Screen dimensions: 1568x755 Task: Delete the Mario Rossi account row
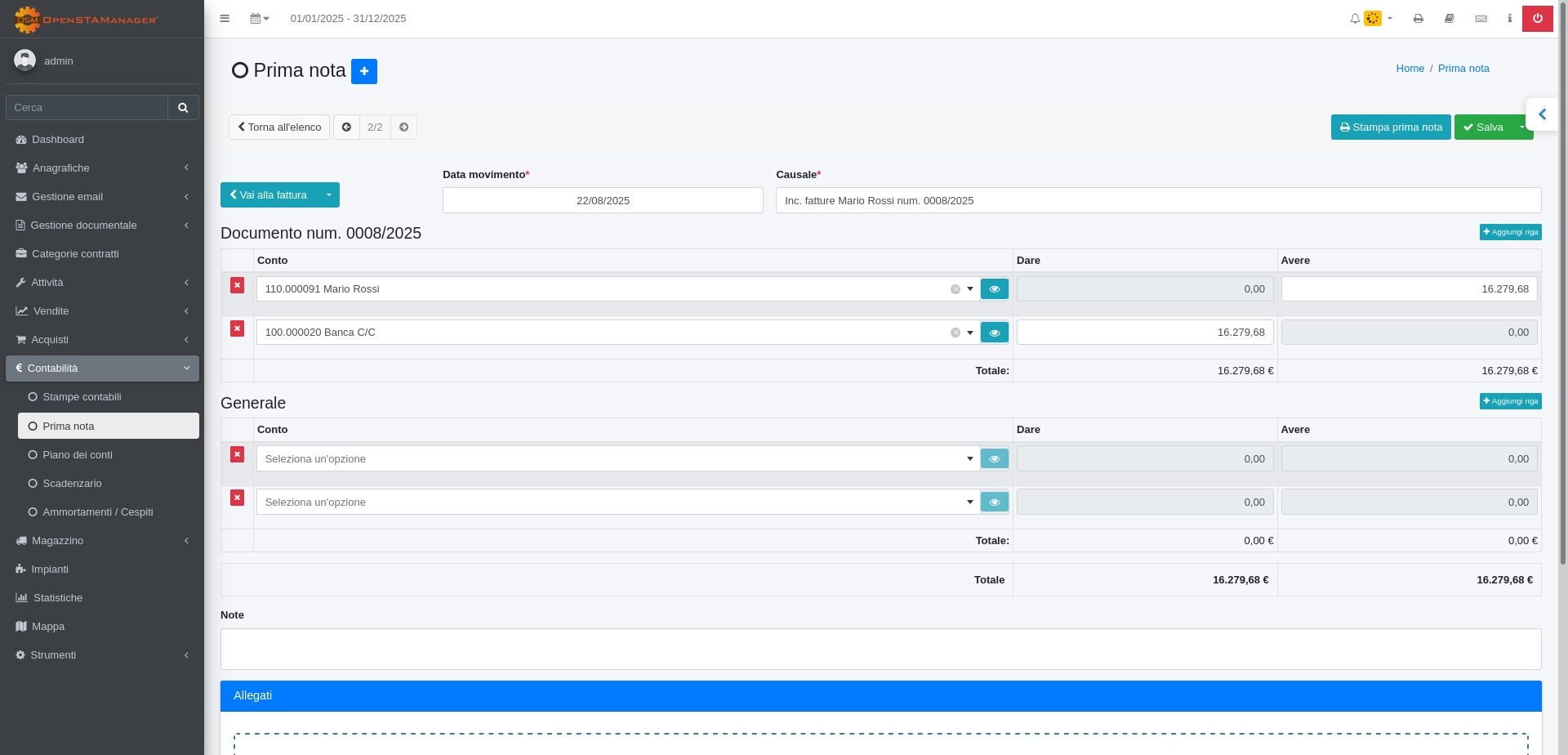pos(237,285)
